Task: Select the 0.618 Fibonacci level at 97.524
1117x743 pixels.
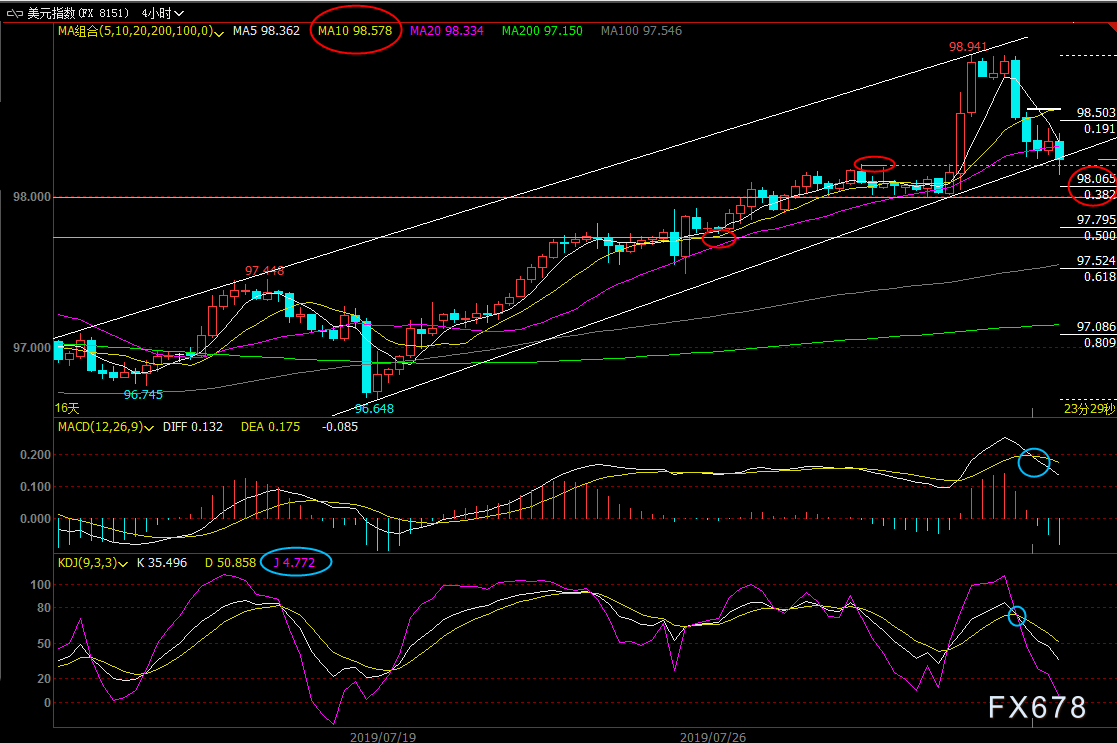Action: (x=1099, y=276)
